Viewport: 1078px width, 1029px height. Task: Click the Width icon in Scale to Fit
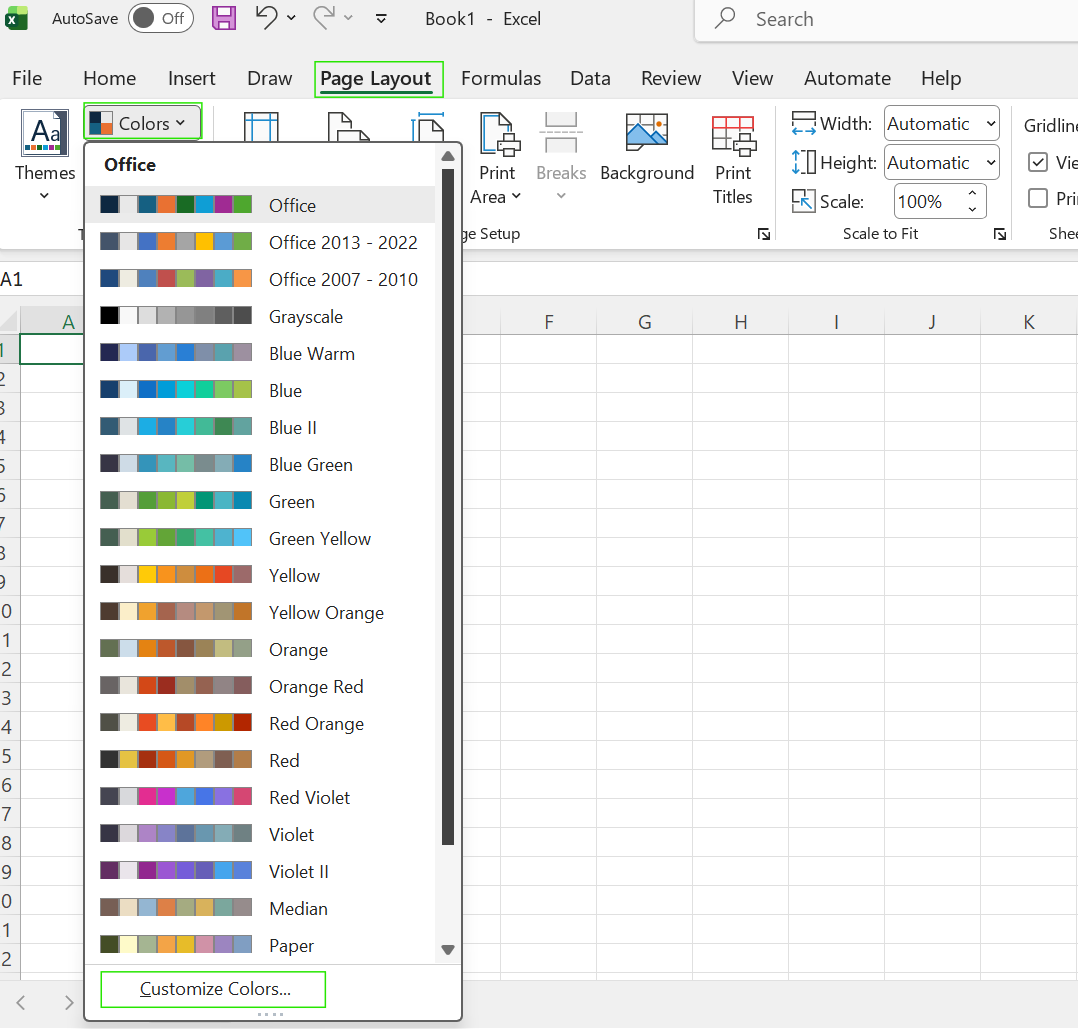tap(803, 124)
